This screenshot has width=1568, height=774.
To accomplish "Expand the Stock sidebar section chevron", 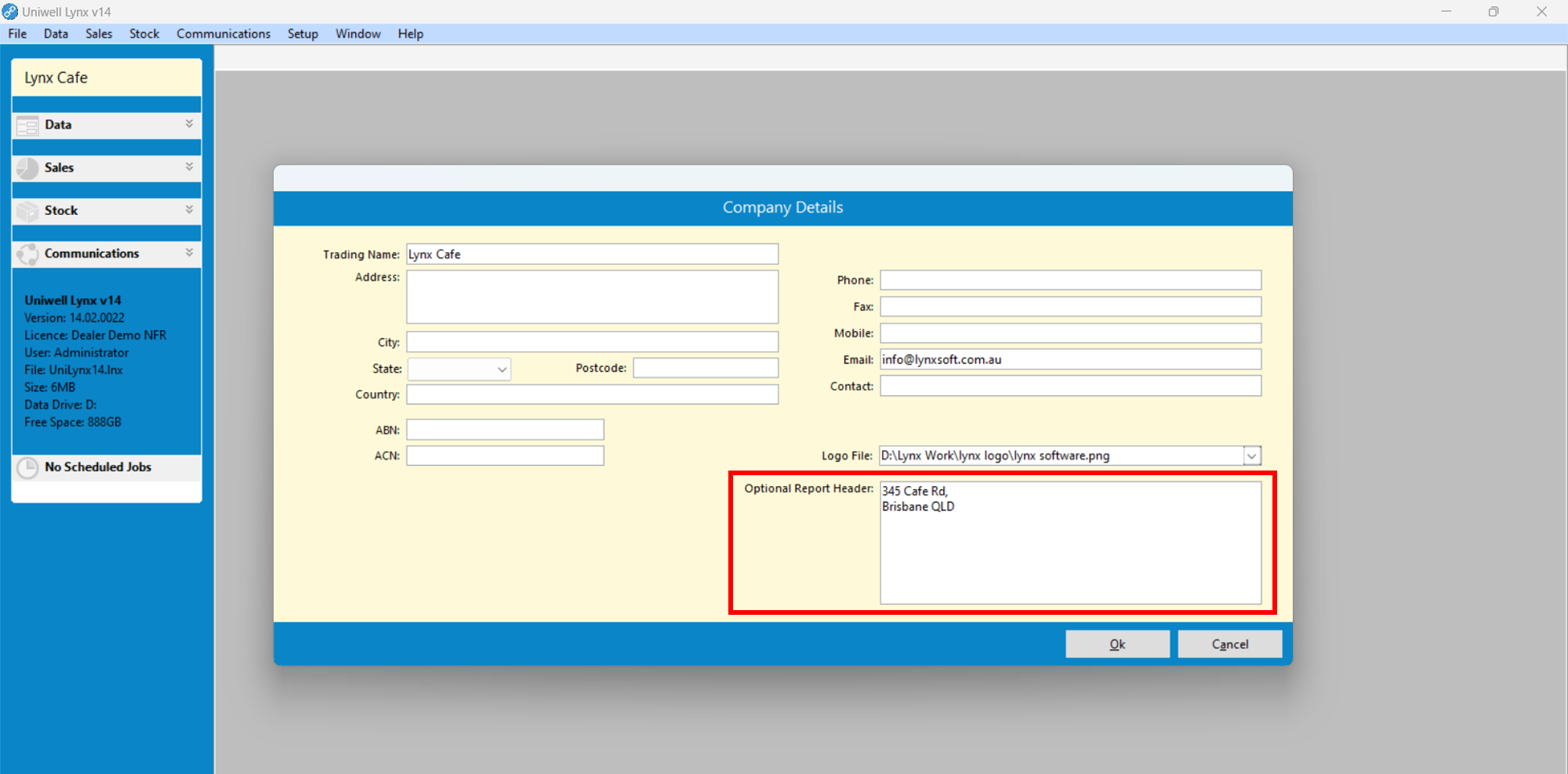I will [x=189, y=209].
